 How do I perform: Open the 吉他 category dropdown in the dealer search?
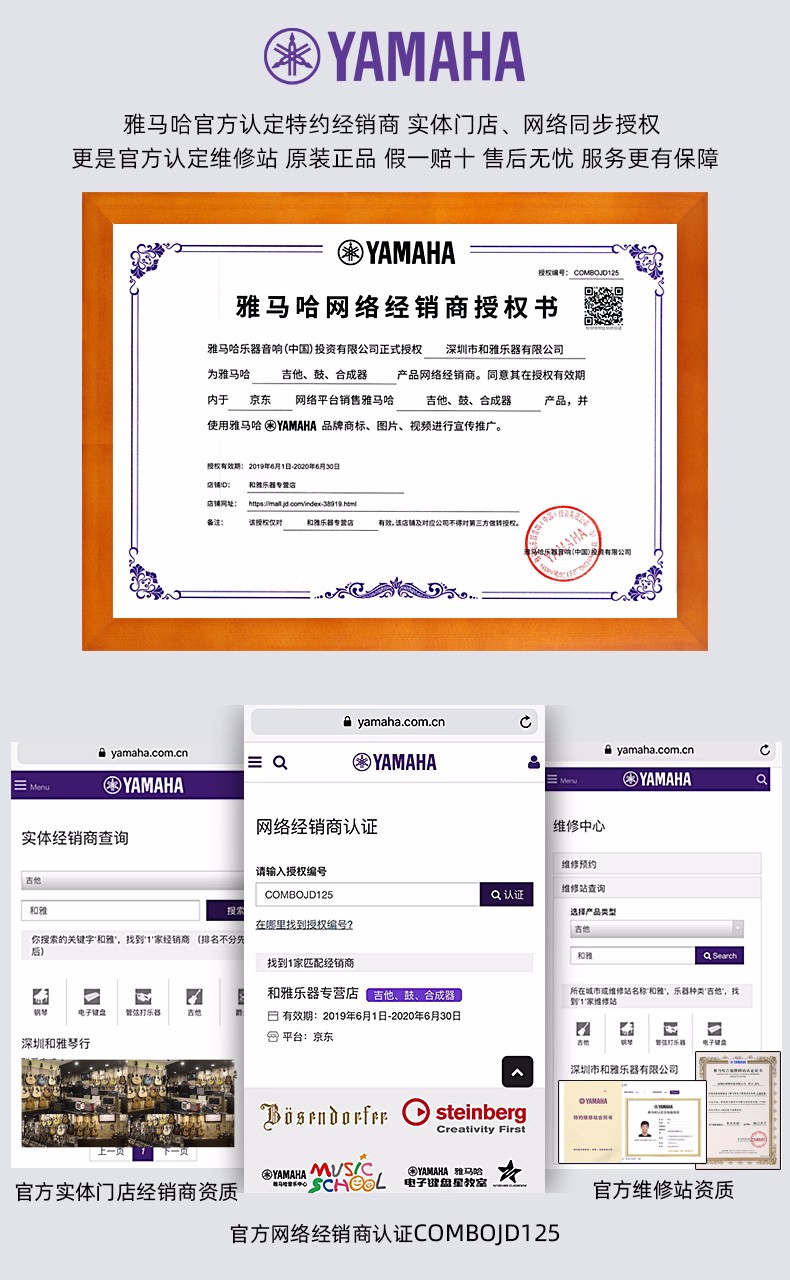click(x=131, y=881)
